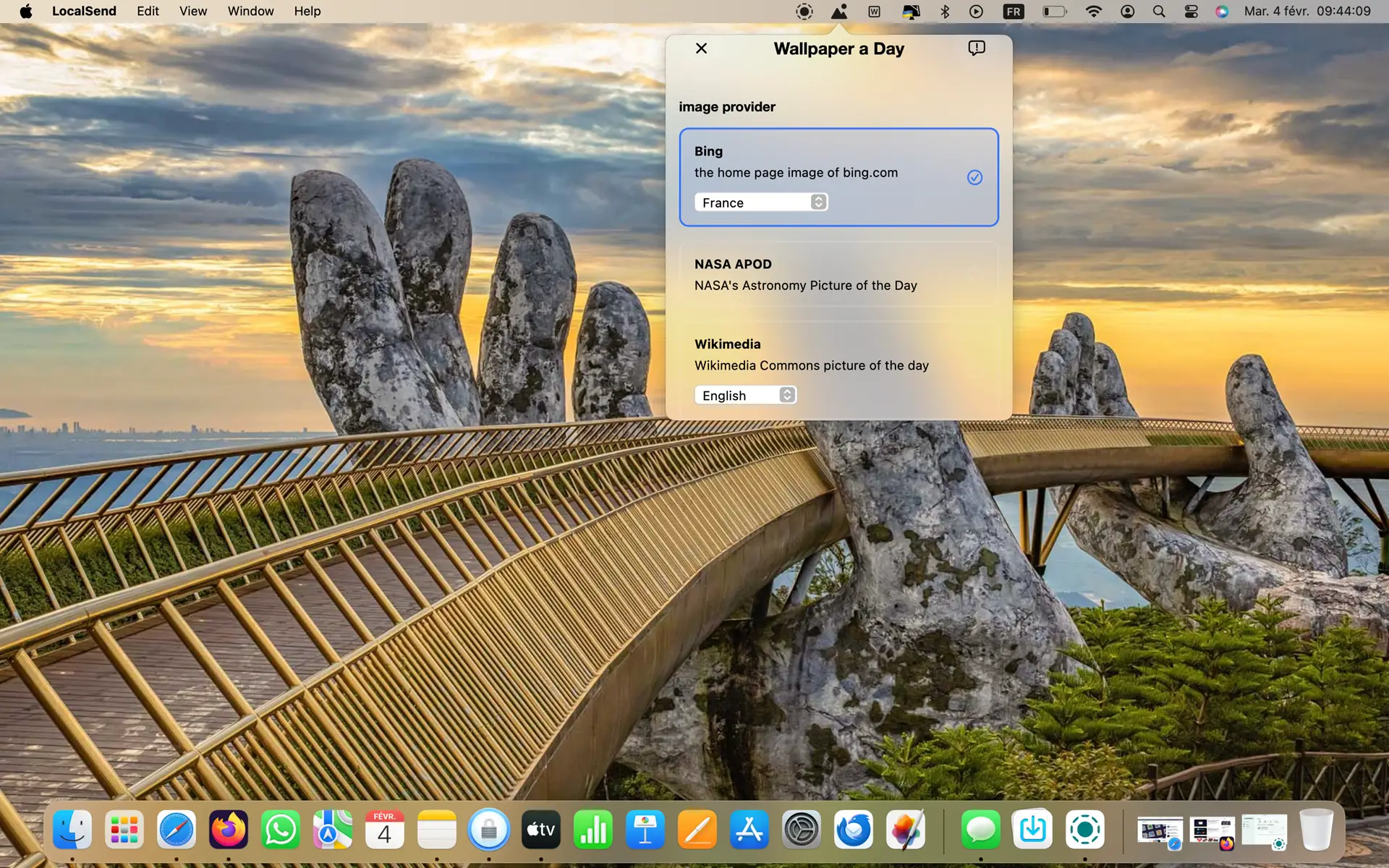This screenshot has width=1389, height=868.
Task: Open Notes from the Dock
Action: coord(437,829)
